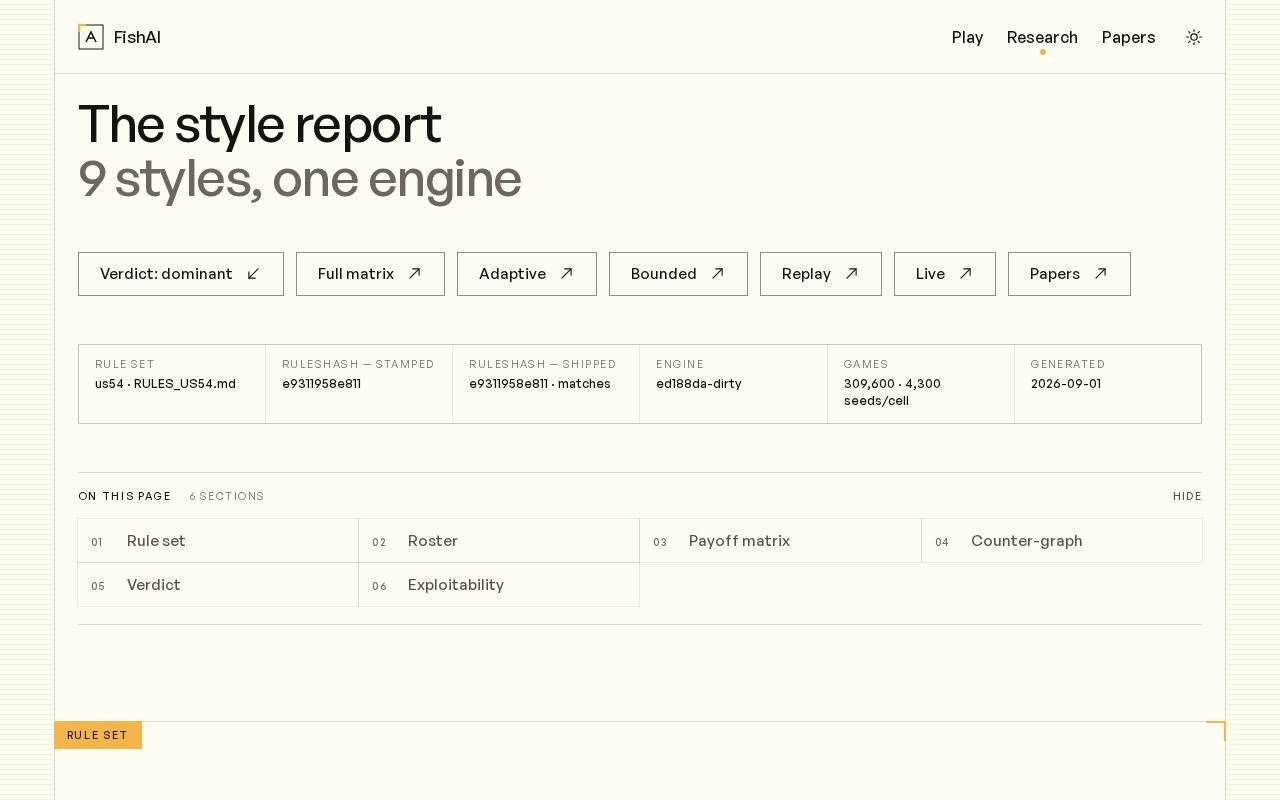This screenshot has height=800, width=1280.
Task: Select the stamped ruleshash e9311958e811
Action: 321,384
